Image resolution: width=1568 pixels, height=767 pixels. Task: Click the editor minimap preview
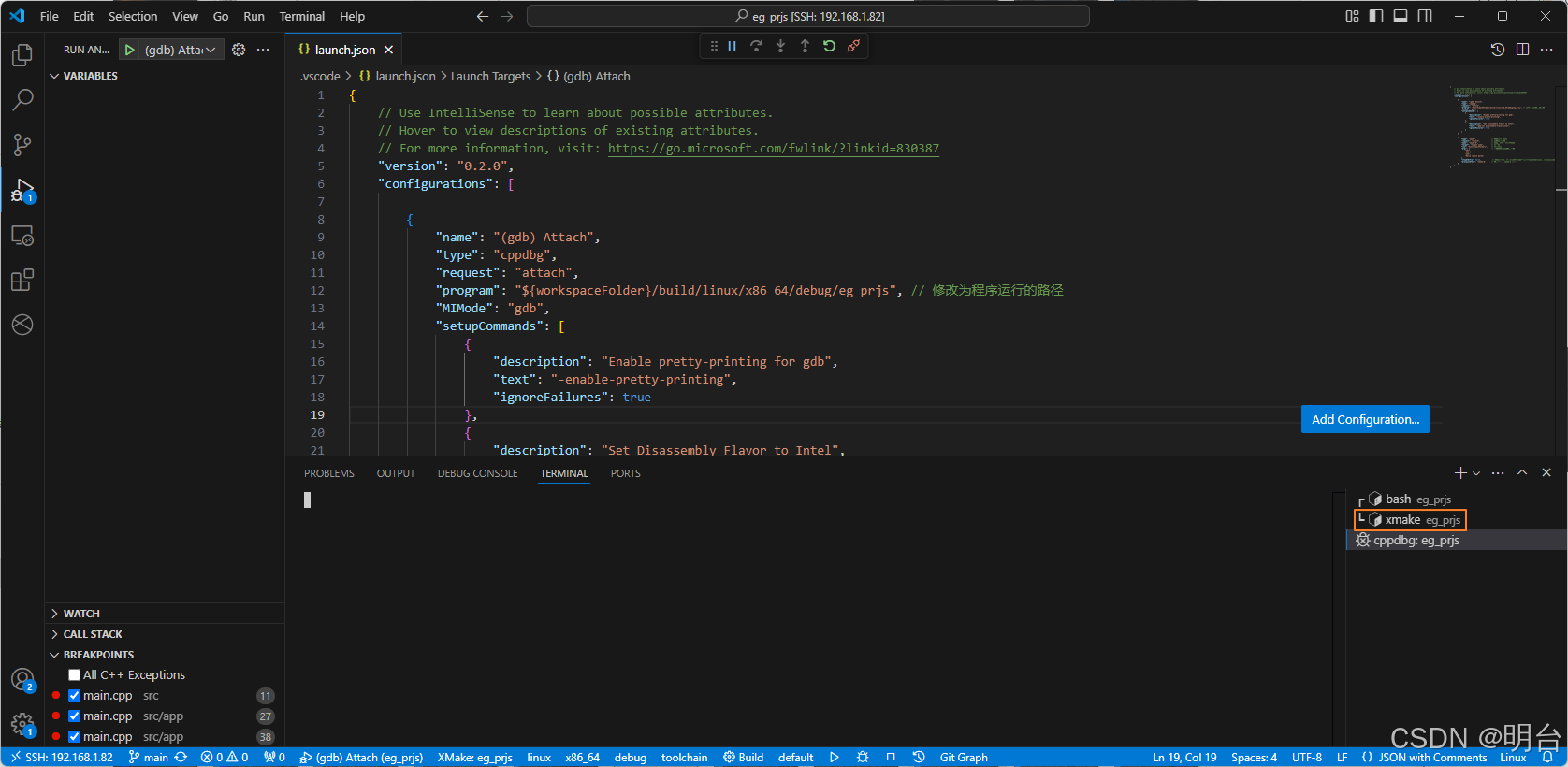pos(1502,126)
